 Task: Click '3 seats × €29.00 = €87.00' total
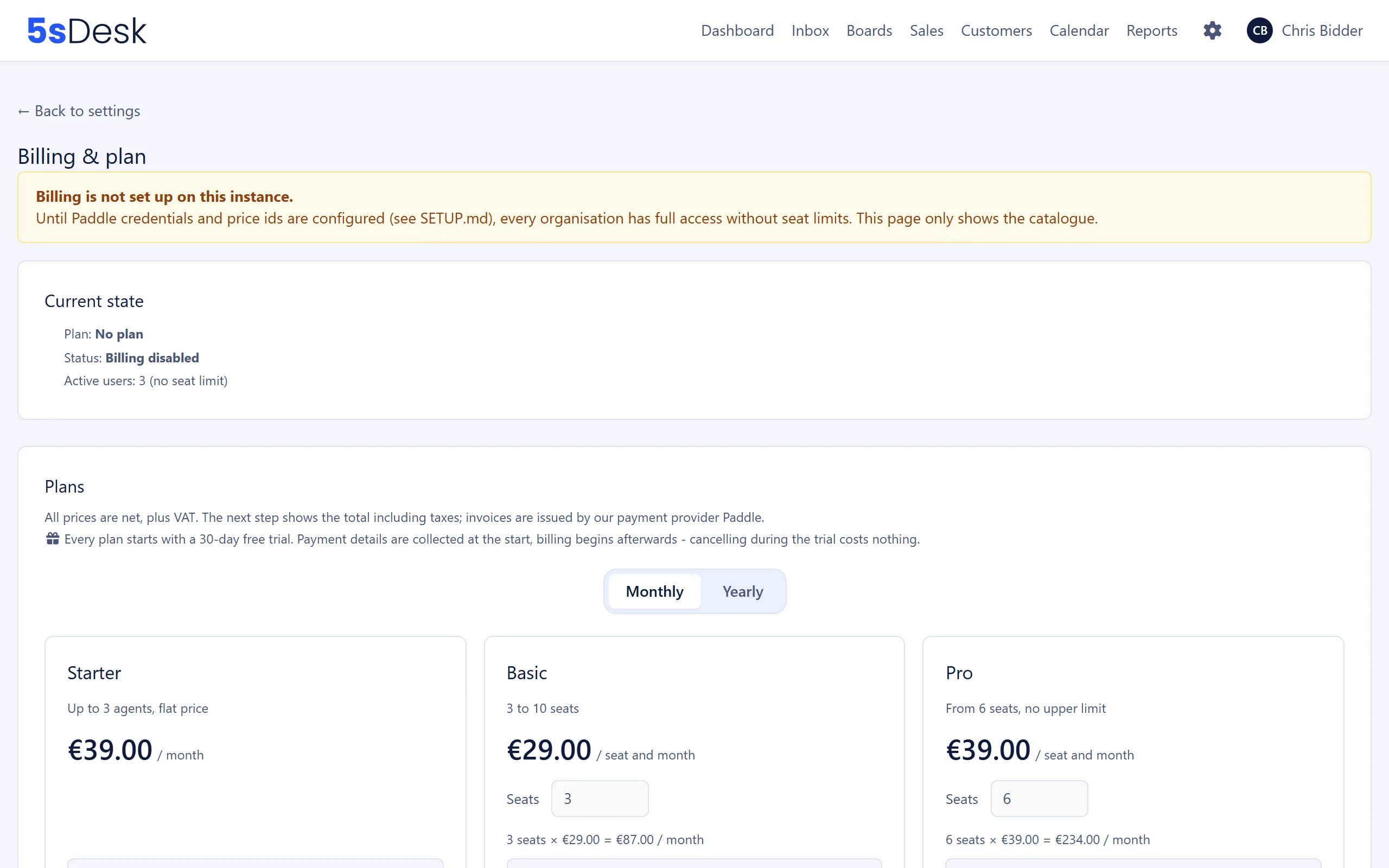[x=605, y=839]
